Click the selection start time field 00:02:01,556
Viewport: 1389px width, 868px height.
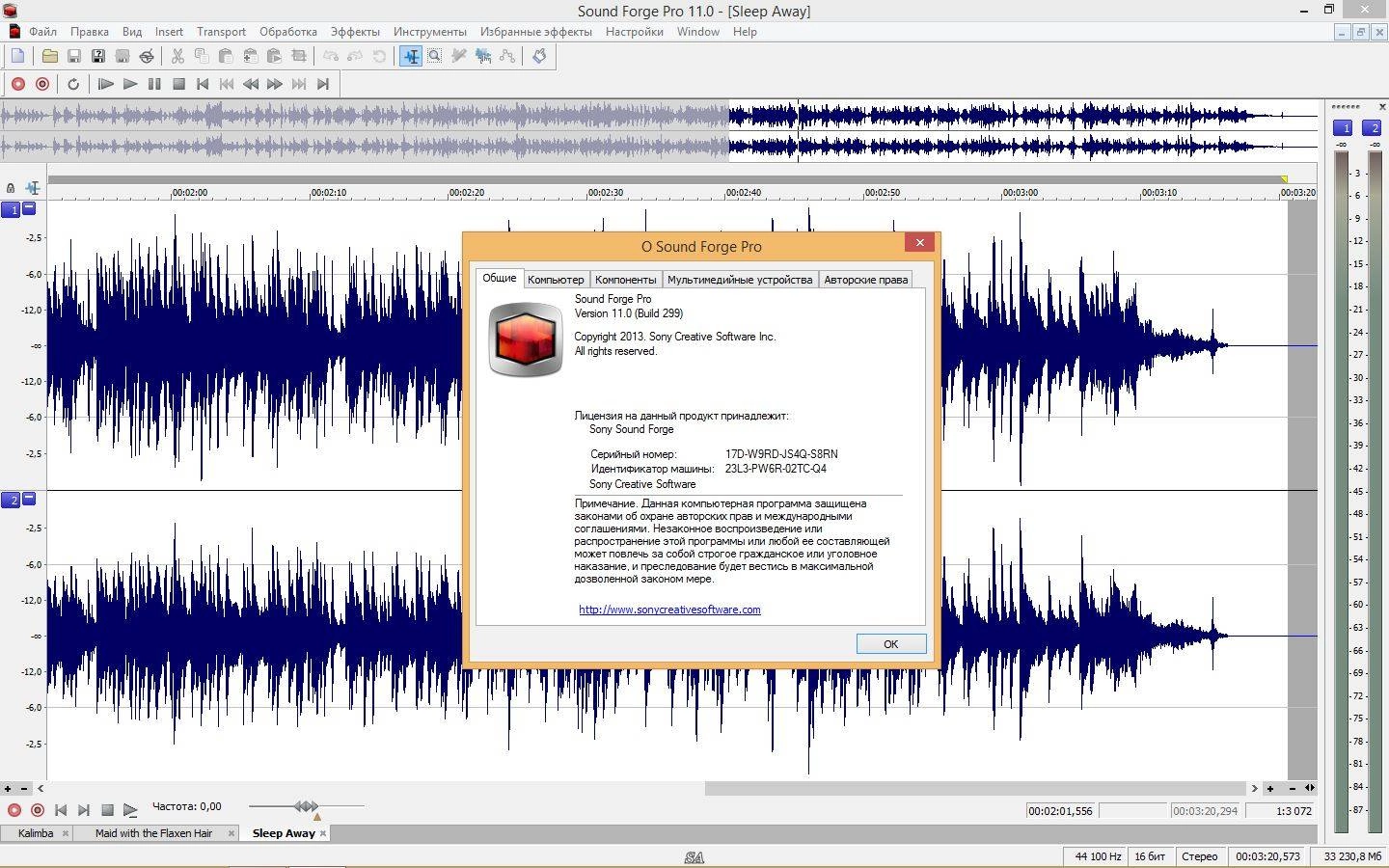click(x=1060, y=811)
